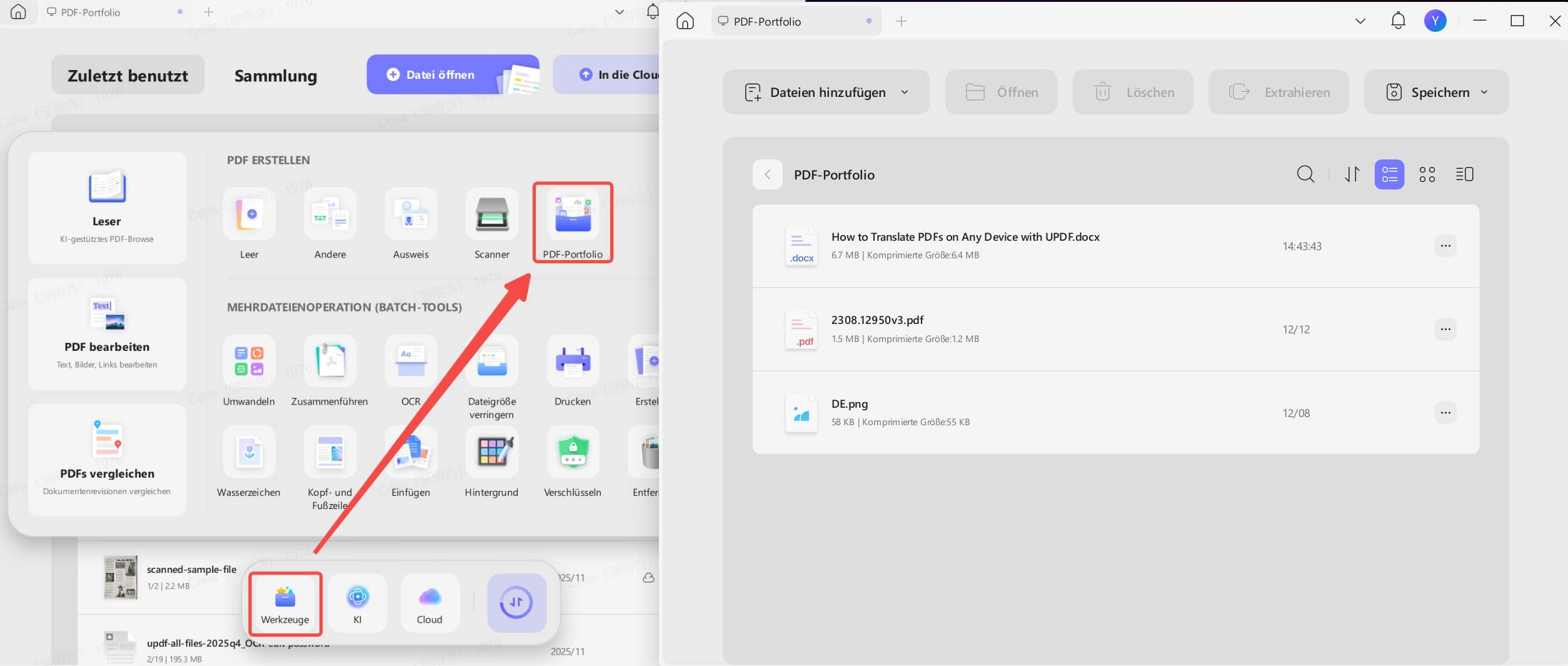The height and width of the screenshot is (666, 1568).
Task: Open more options for 2308.12950v3.pdf
Action: [x=1445, y=329]
